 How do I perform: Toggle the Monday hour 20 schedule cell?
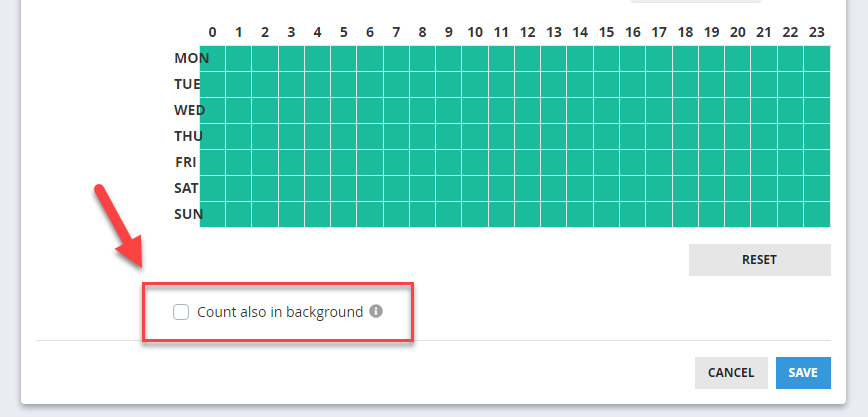(x=738, y=58)
